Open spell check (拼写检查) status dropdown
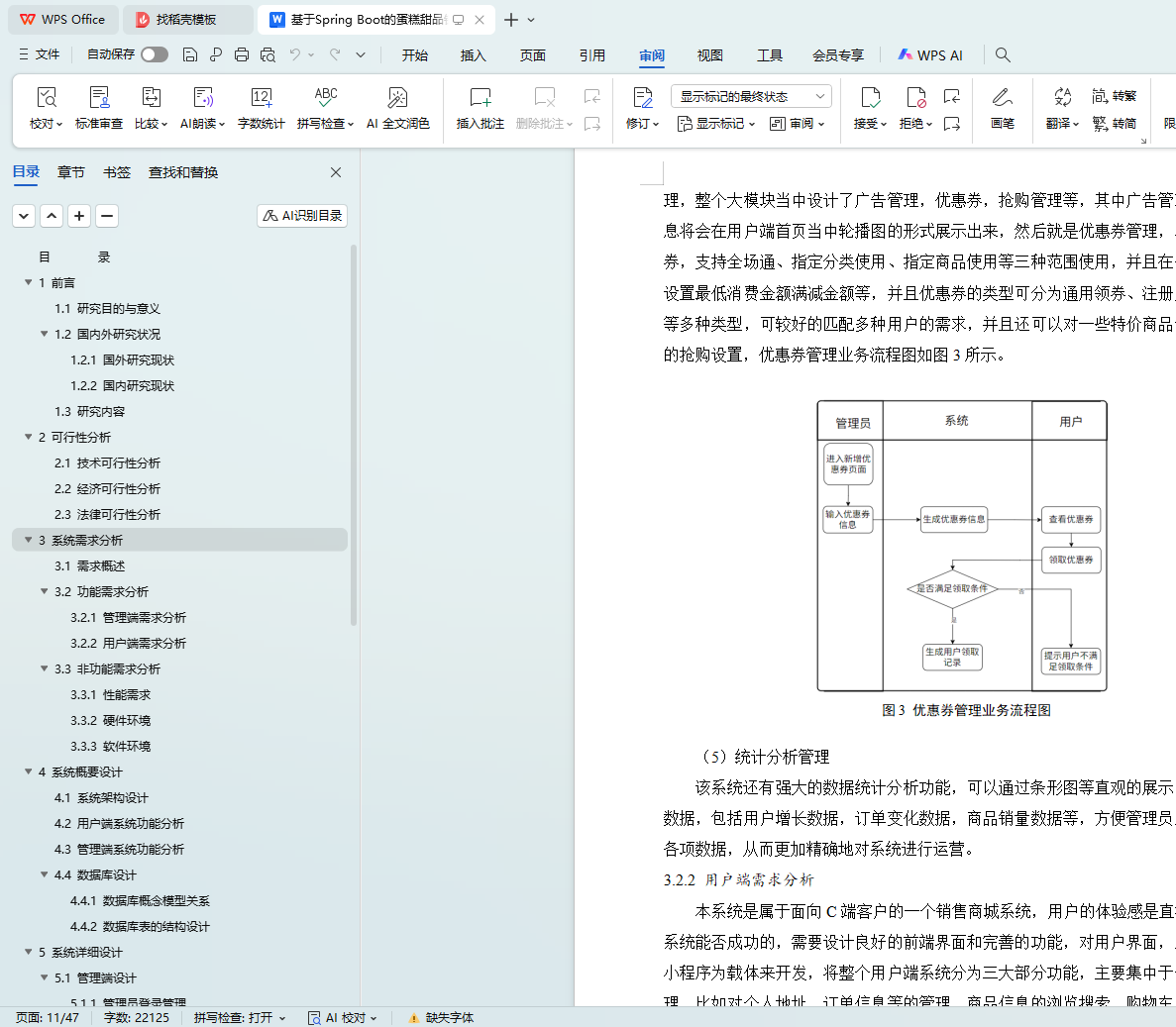This screenshot has height=1027, width=1176. coord(240,1017)
